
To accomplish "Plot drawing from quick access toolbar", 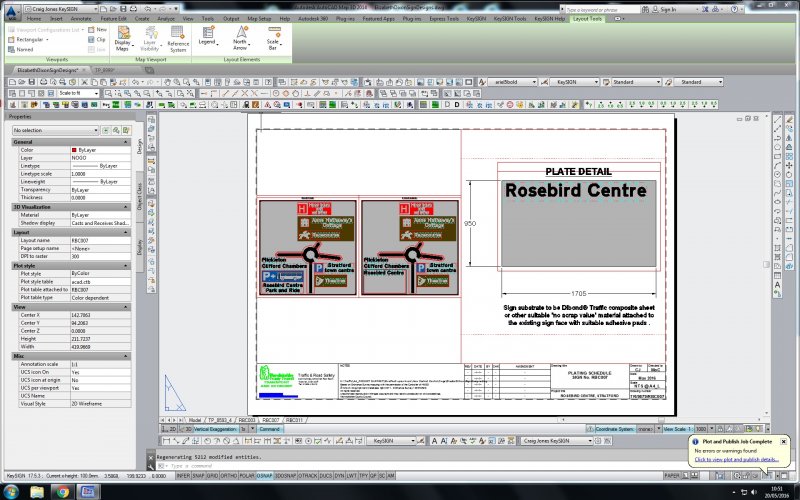I will [x=134, y=9].
